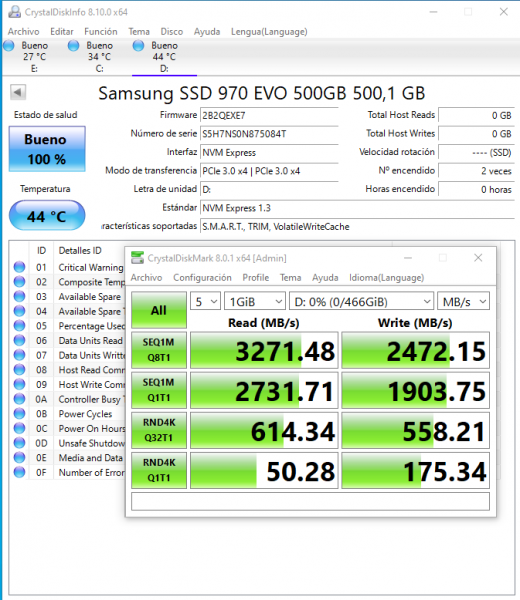Click the serial number field S5H7NS0N875084T
This screenshot has height=600, width=520.
(269, 134)
